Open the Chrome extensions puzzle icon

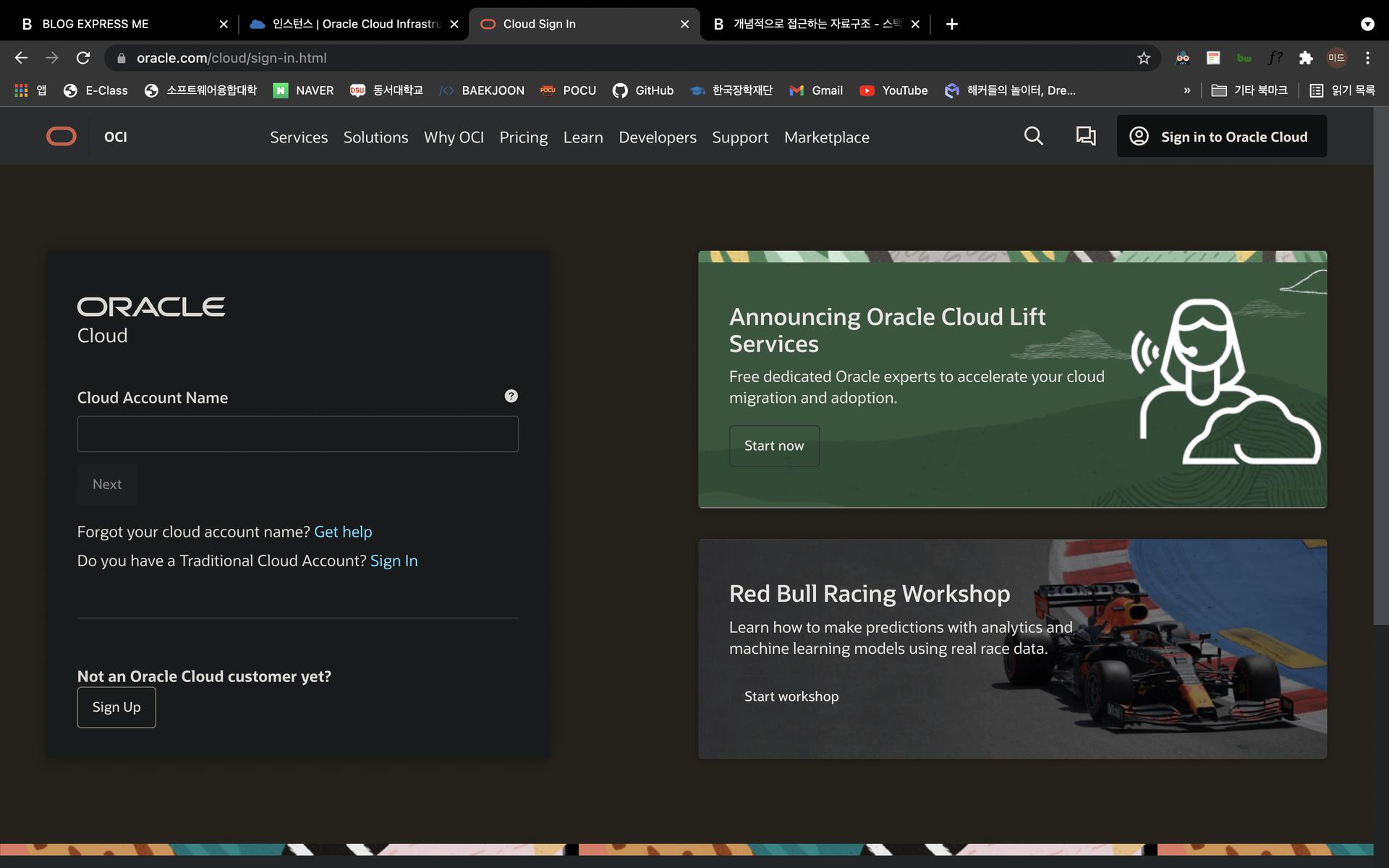point(1305,58)
